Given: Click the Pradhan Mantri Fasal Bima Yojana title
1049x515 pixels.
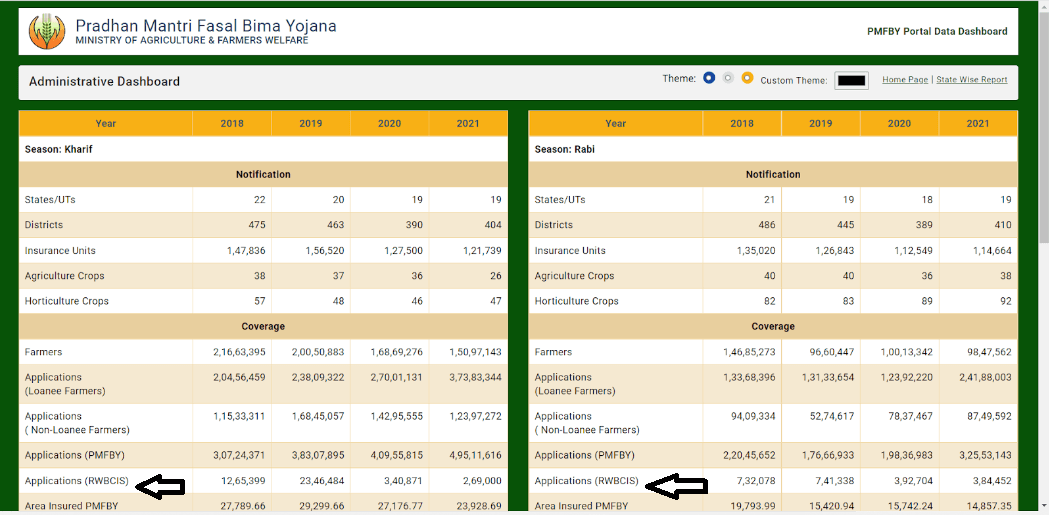Looking at the screenshot, I should tap(206, 26).
